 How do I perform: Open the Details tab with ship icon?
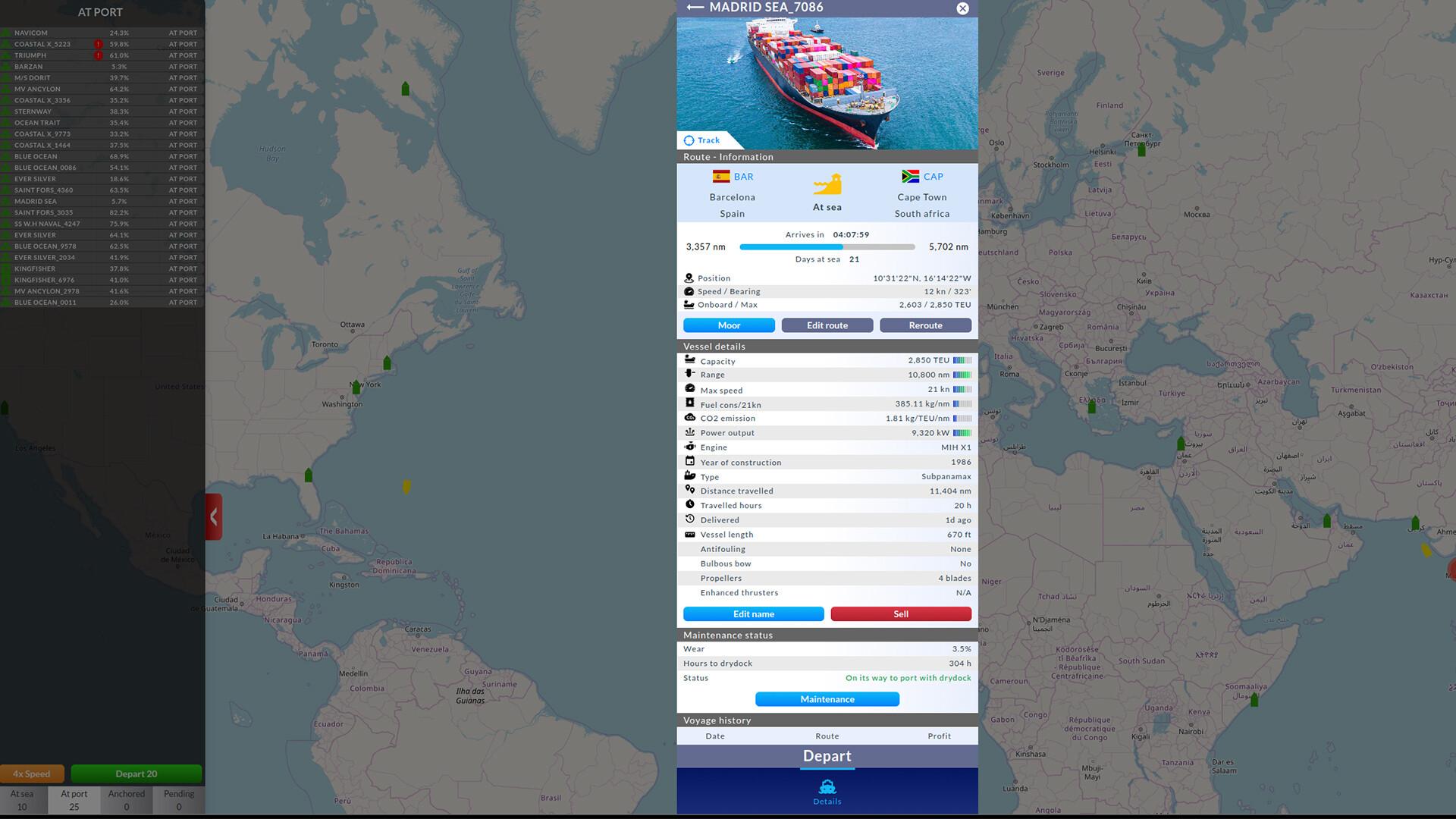[827, 792]
